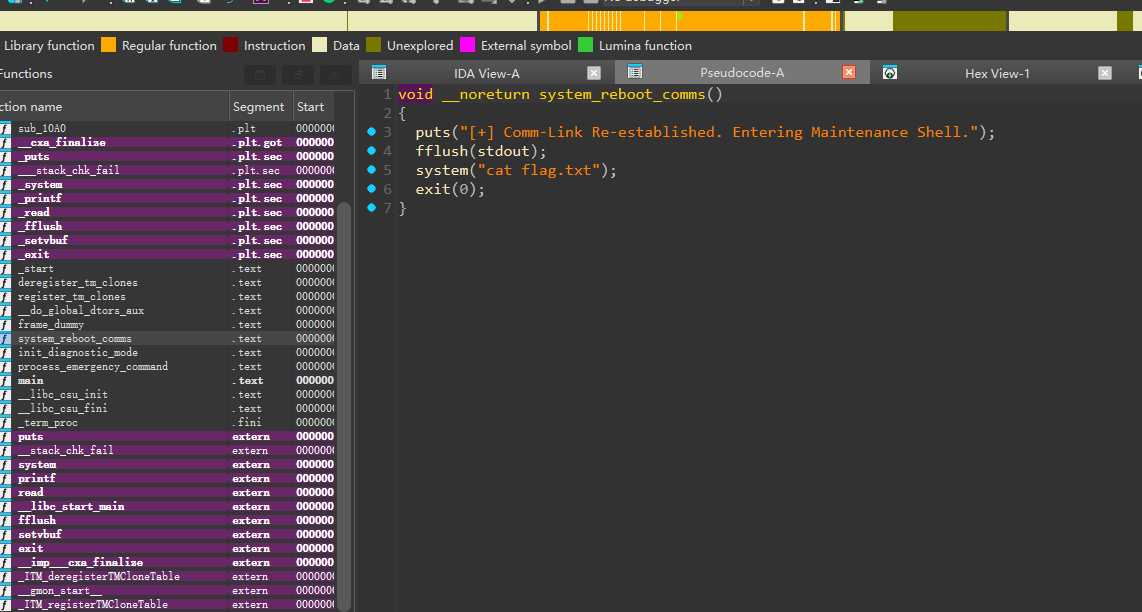Viewport: 1142px width, 612px height.
Task: Click the function icon beside frame_dummy
Action: click(x=5, y=324)
